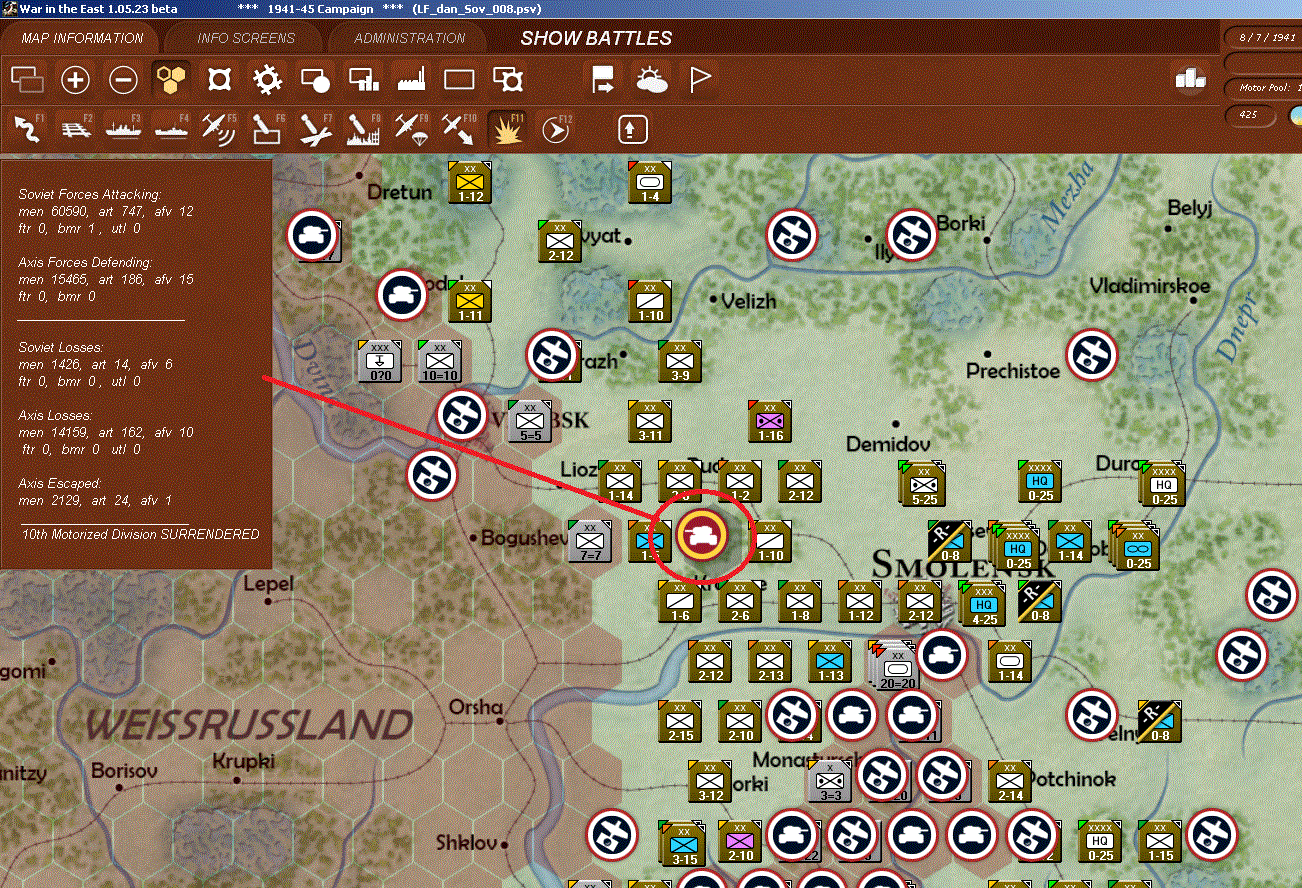The image size is (1302, 888).
Task: Select the 1-16 purple unit counter
Action: click(x=770, y=420)
